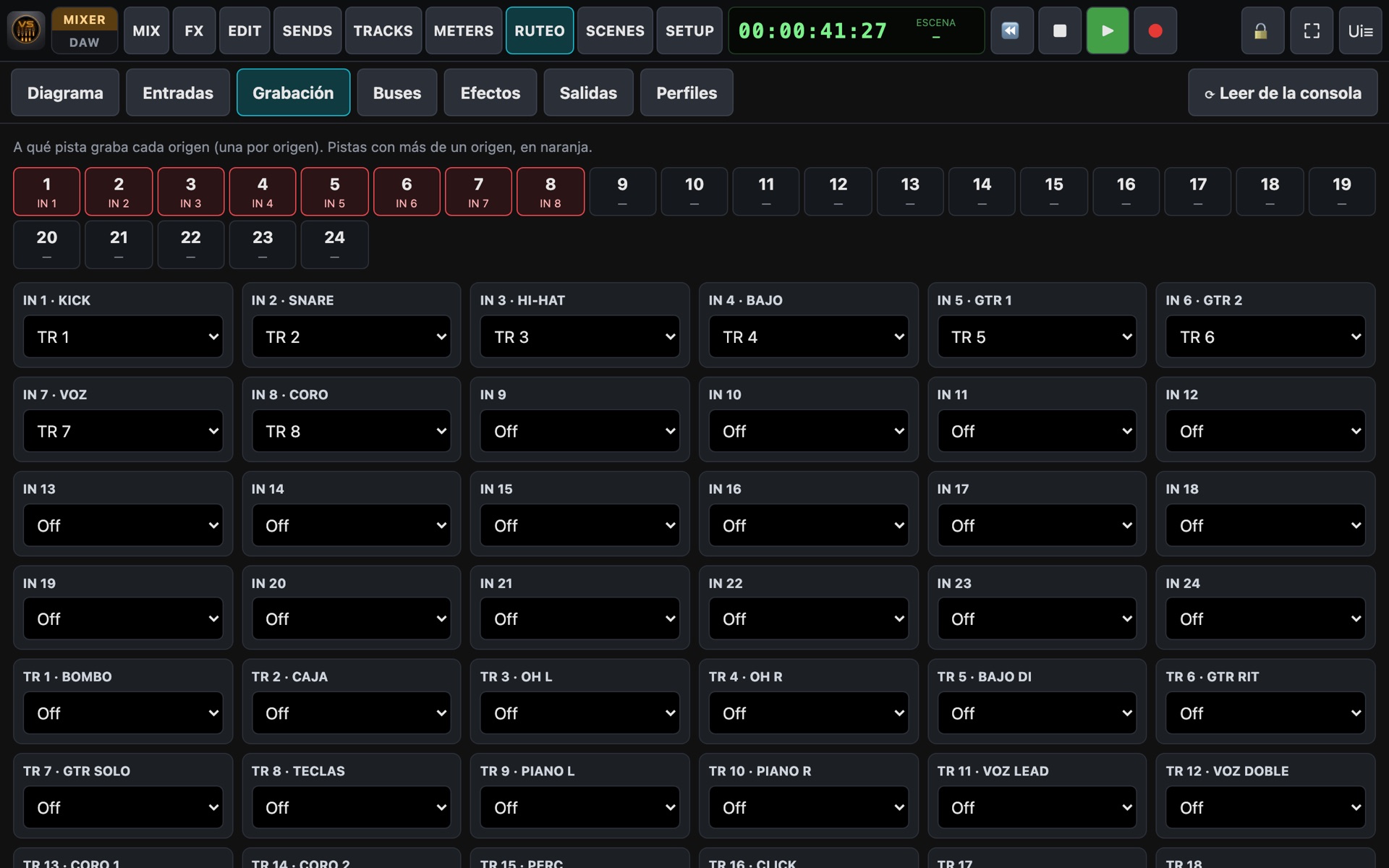Go to the Buses sub-tab

pyautogui.click(x=397, y=93)
